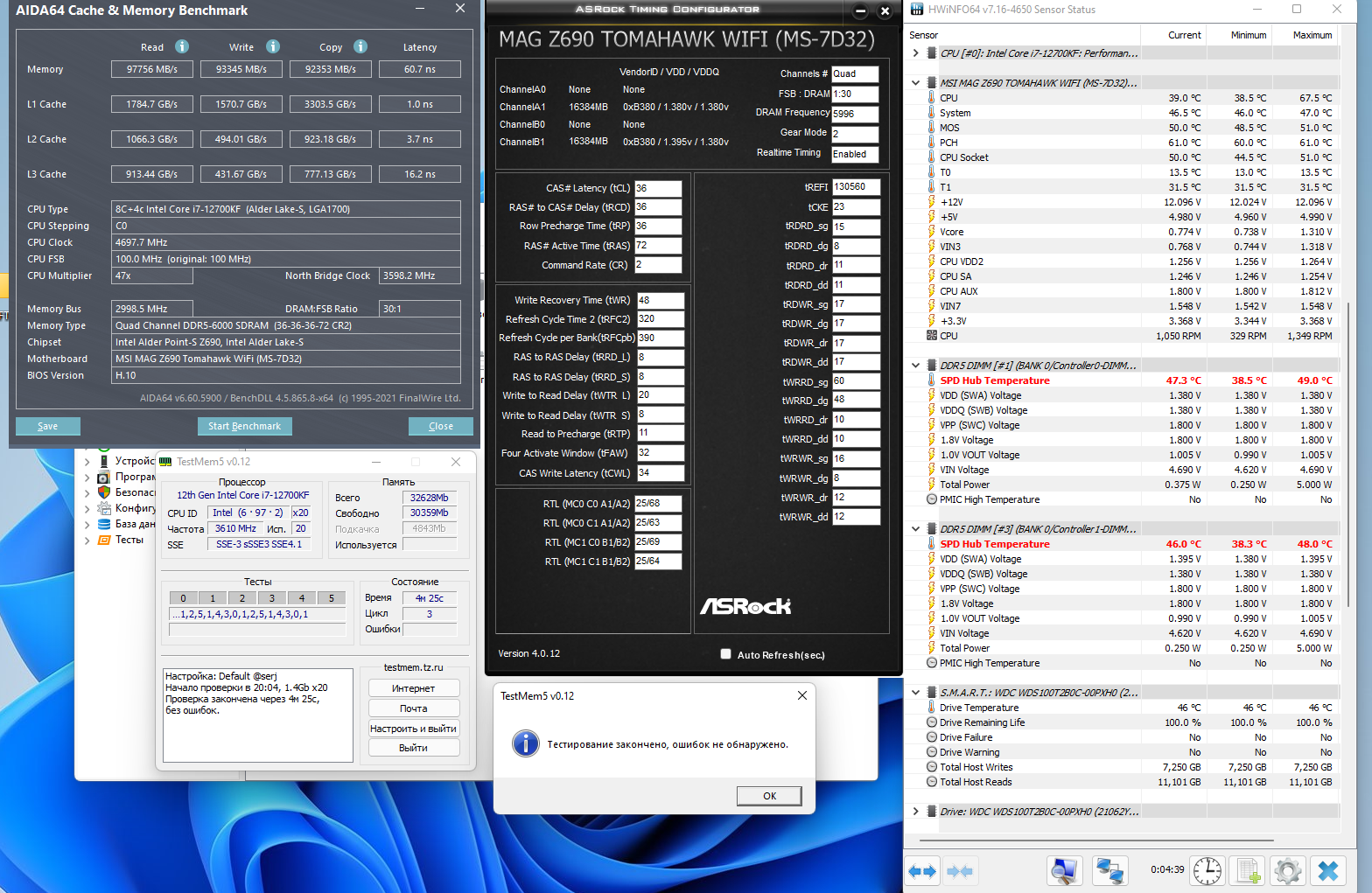Image resolution: width=1372 pixels, height=893 pixels.
Task: Click the shield icon beside Безопасность tree item
Action: click(104, 492)
